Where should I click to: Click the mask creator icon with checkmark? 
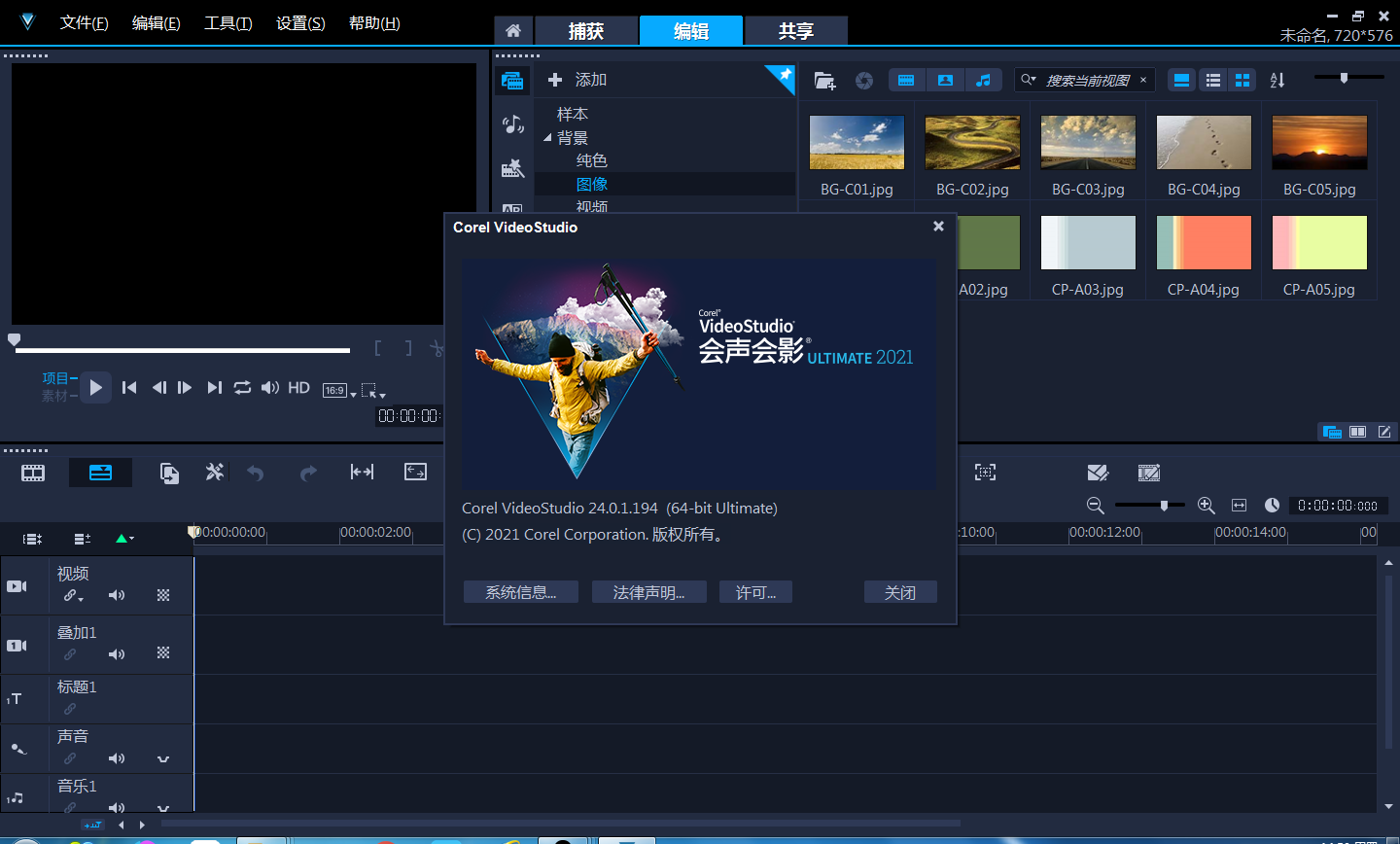click(x=1098, y=473)
